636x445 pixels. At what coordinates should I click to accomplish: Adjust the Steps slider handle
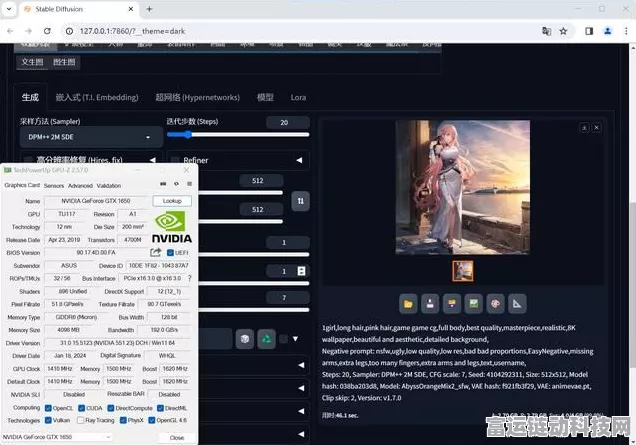click(x=187, y=135)
